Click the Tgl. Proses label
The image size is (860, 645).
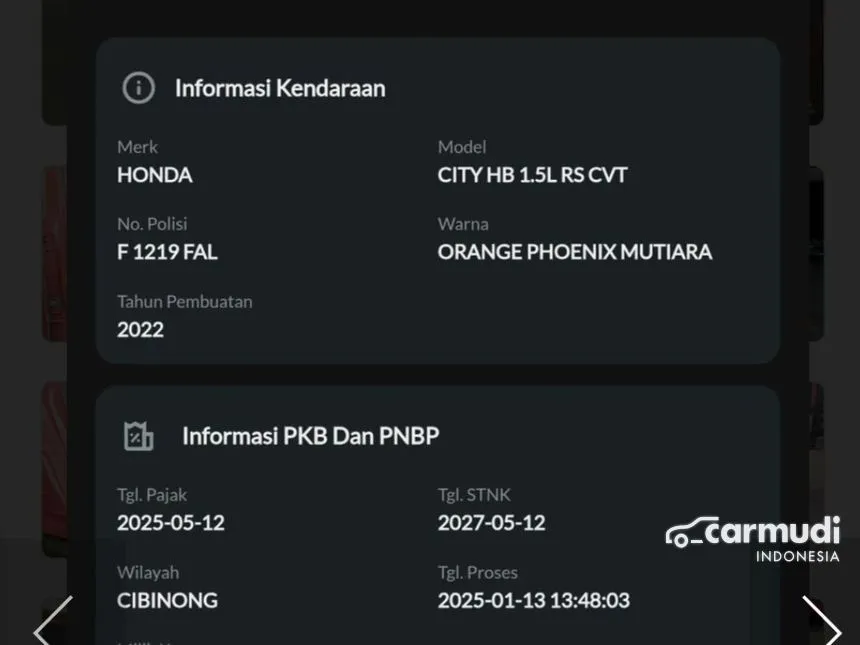[x=477, y=573]
